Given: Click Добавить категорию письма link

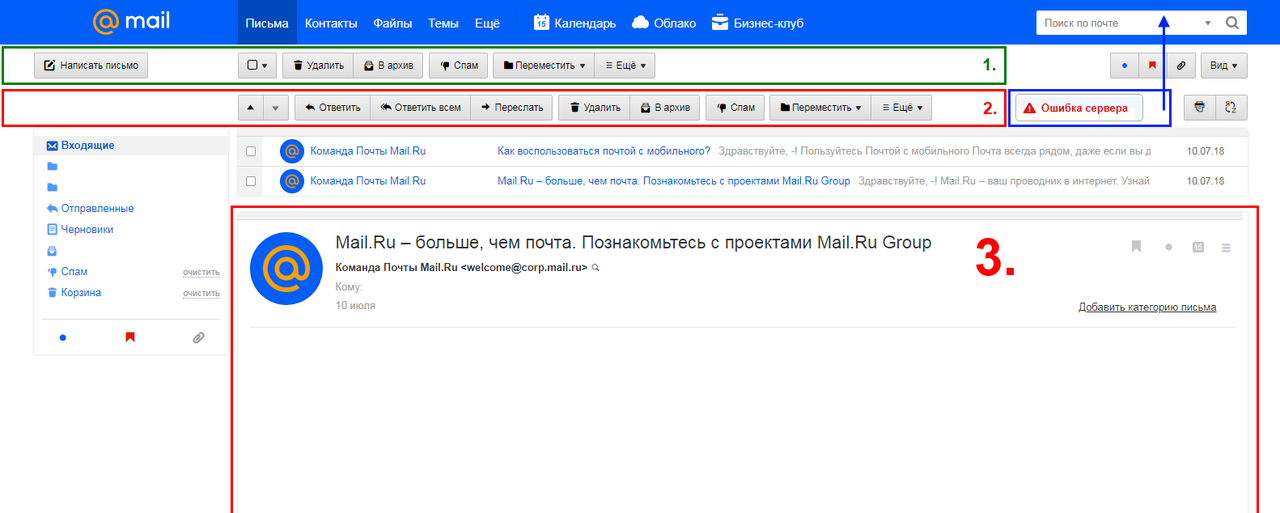Looking at the screenshot, I should [x=1147, y=307].
